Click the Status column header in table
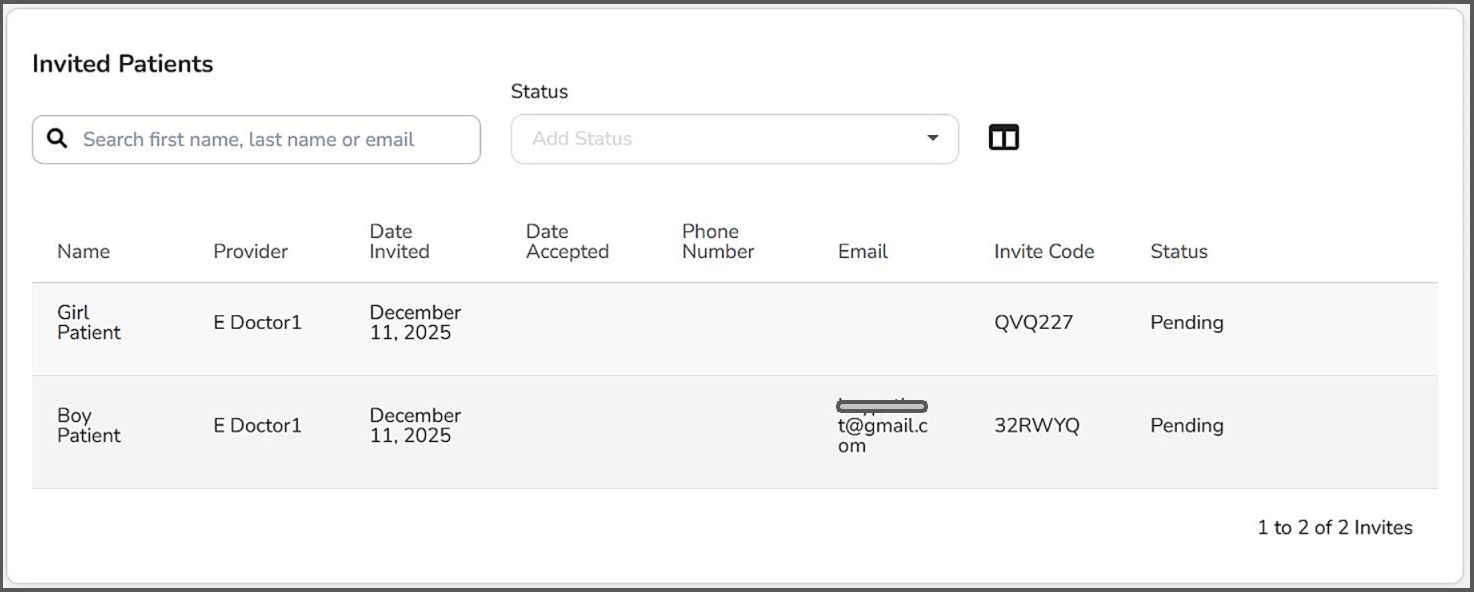This screenshot has height=592, width=1474. tap(1178, 251)
